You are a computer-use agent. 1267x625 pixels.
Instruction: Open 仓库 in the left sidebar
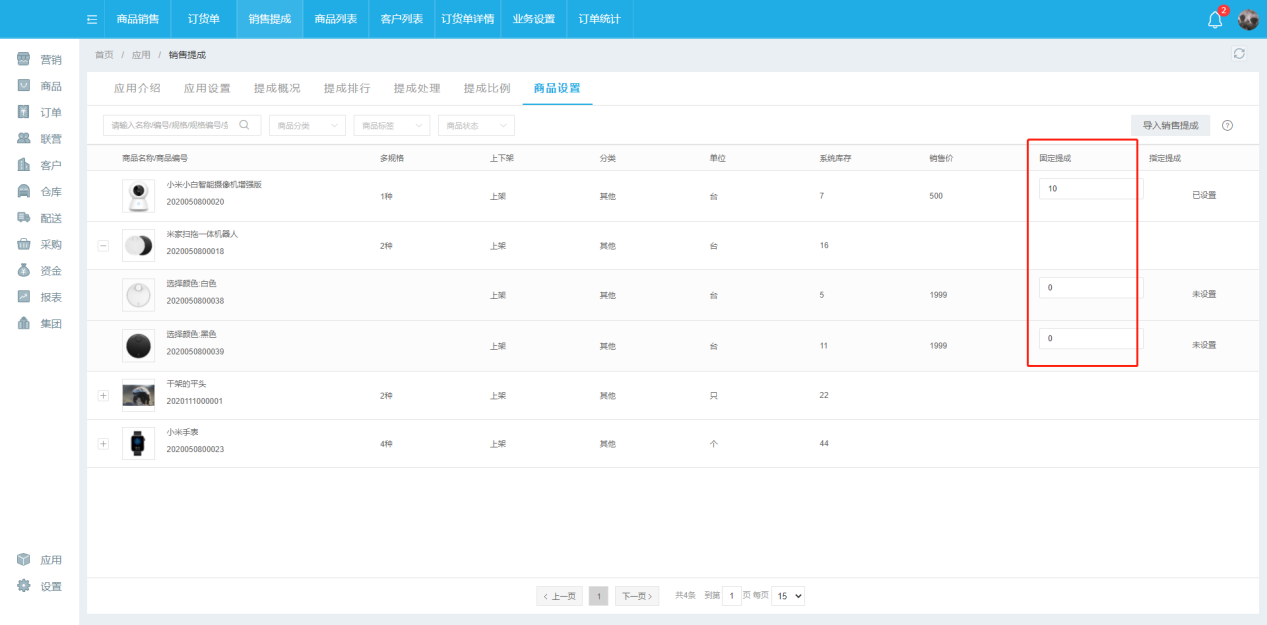40,191
